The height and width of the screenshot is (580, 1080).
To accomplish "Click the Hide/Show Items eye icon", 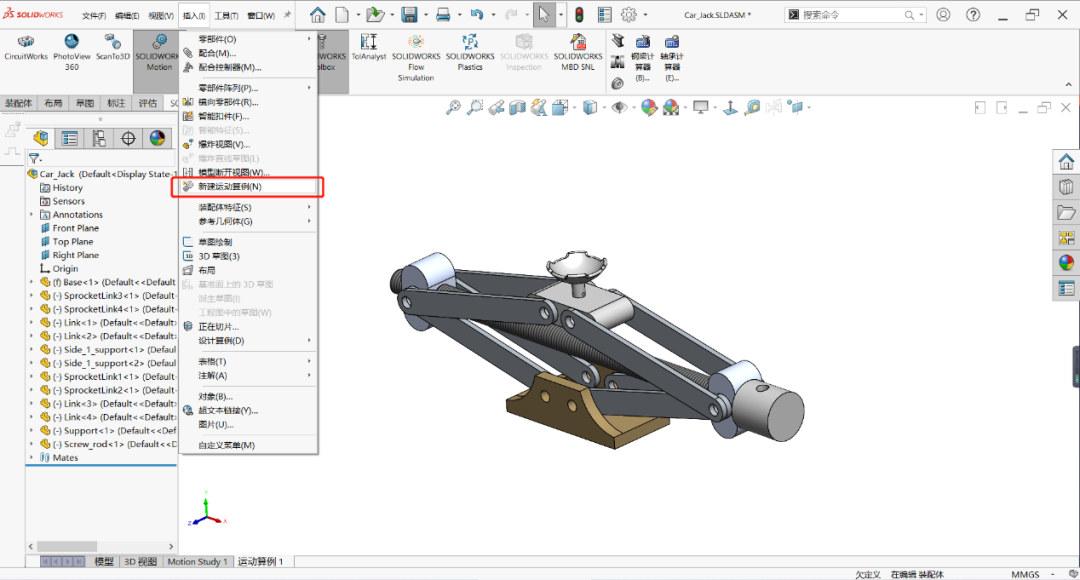I will tap(619, 107).
